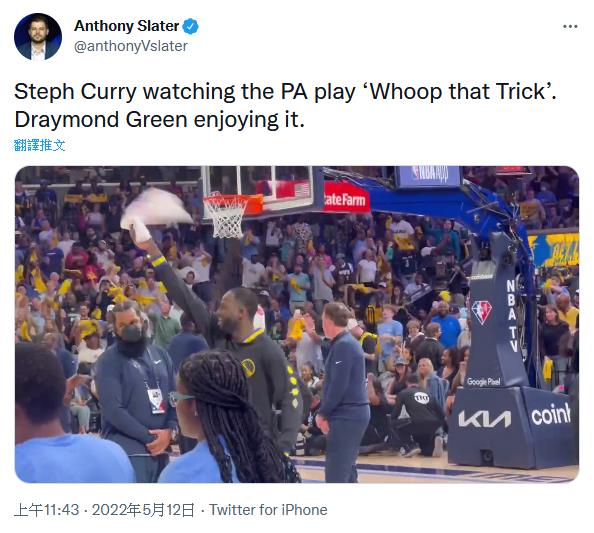Open Anthony Slater's profile avatar

coord(38,36)
